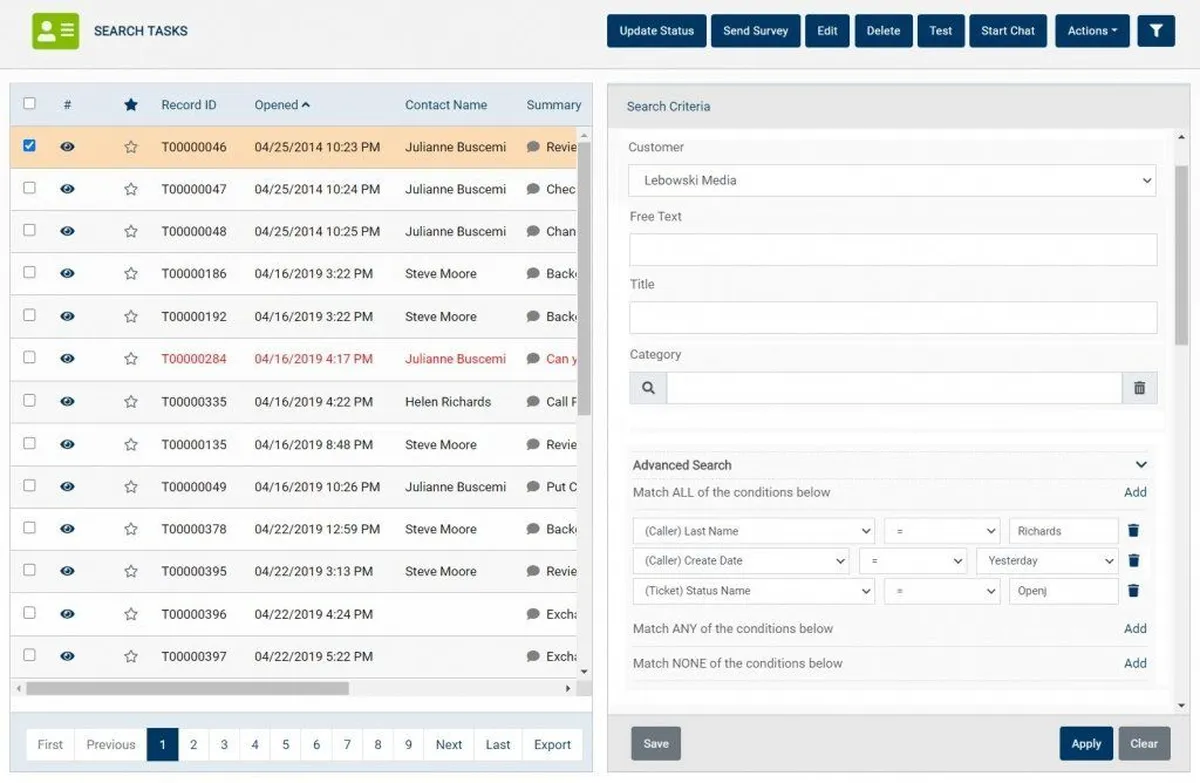1200x783 pixels.
Task: Click the horizontal scrollbar under the table
Action: pyautogui.click(x=187, y=689)
